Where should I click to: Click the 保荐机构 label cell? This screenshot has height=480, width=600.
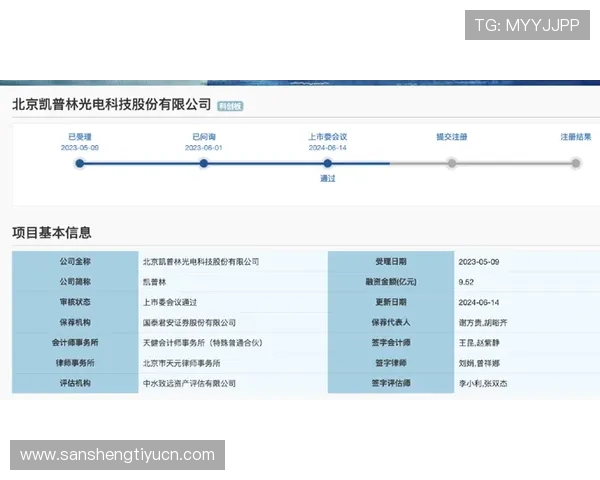tap(75, 322)
